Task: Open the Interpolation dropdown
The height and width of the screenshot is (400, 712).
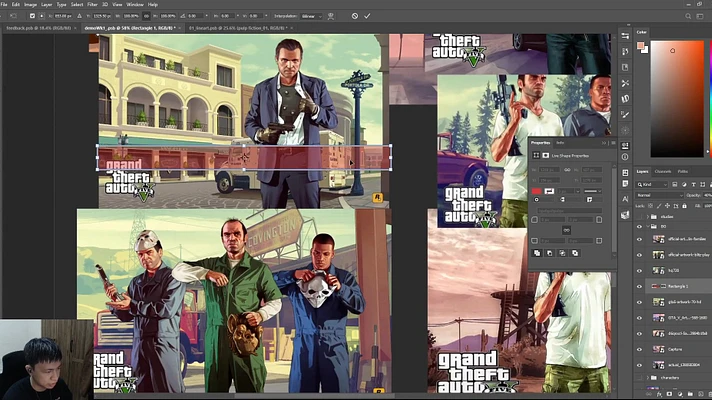Action: (x=312, y=16)
